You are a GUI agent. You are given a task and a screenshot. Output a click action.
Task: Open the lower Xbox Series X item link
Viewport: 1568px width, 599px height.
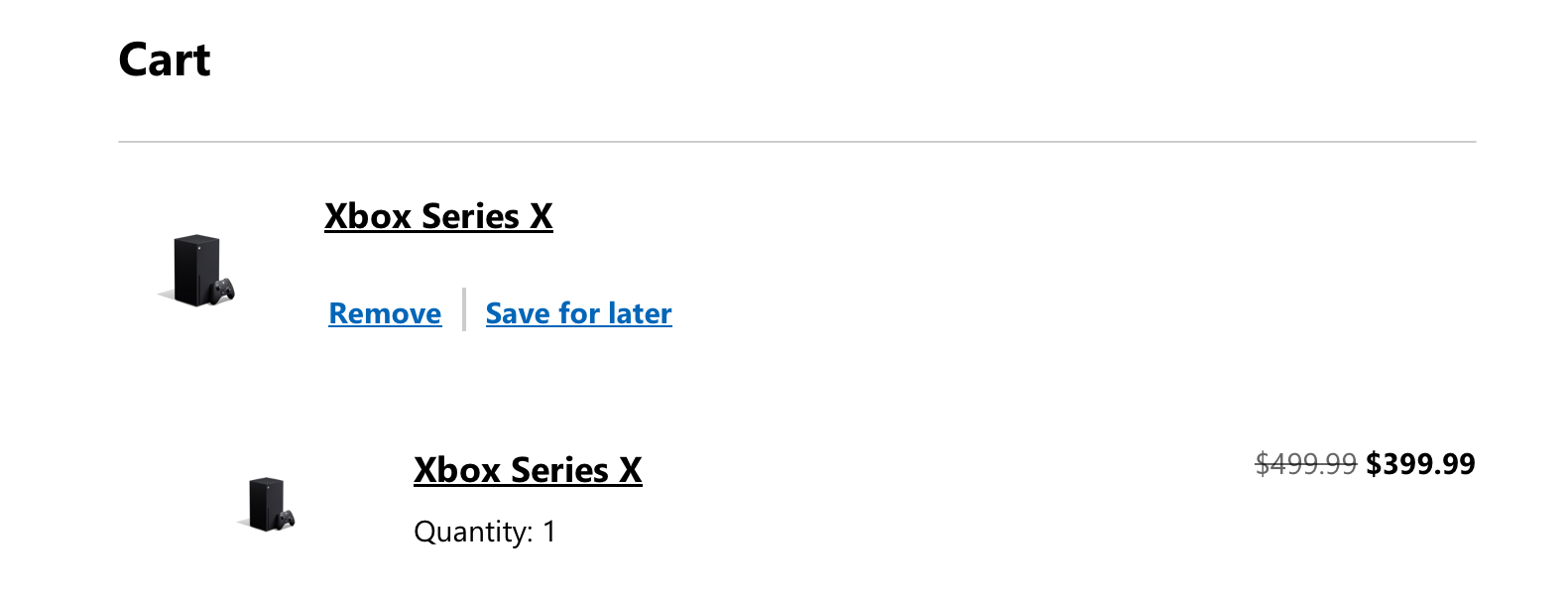(x=528, y=470)
